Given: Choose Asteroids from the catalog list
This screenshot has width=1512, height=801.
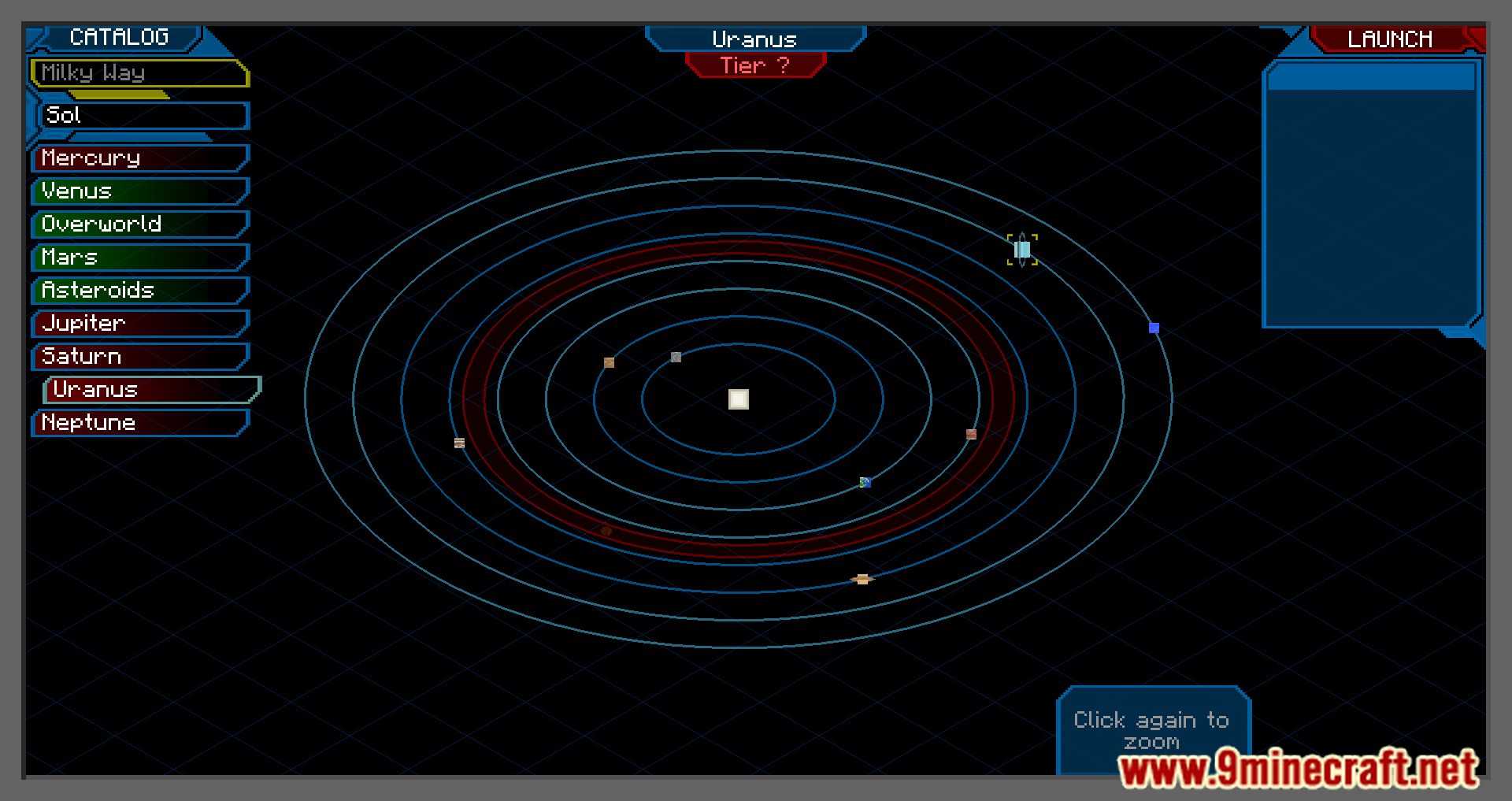Looking at the screenshot, I should click(140, 290).
